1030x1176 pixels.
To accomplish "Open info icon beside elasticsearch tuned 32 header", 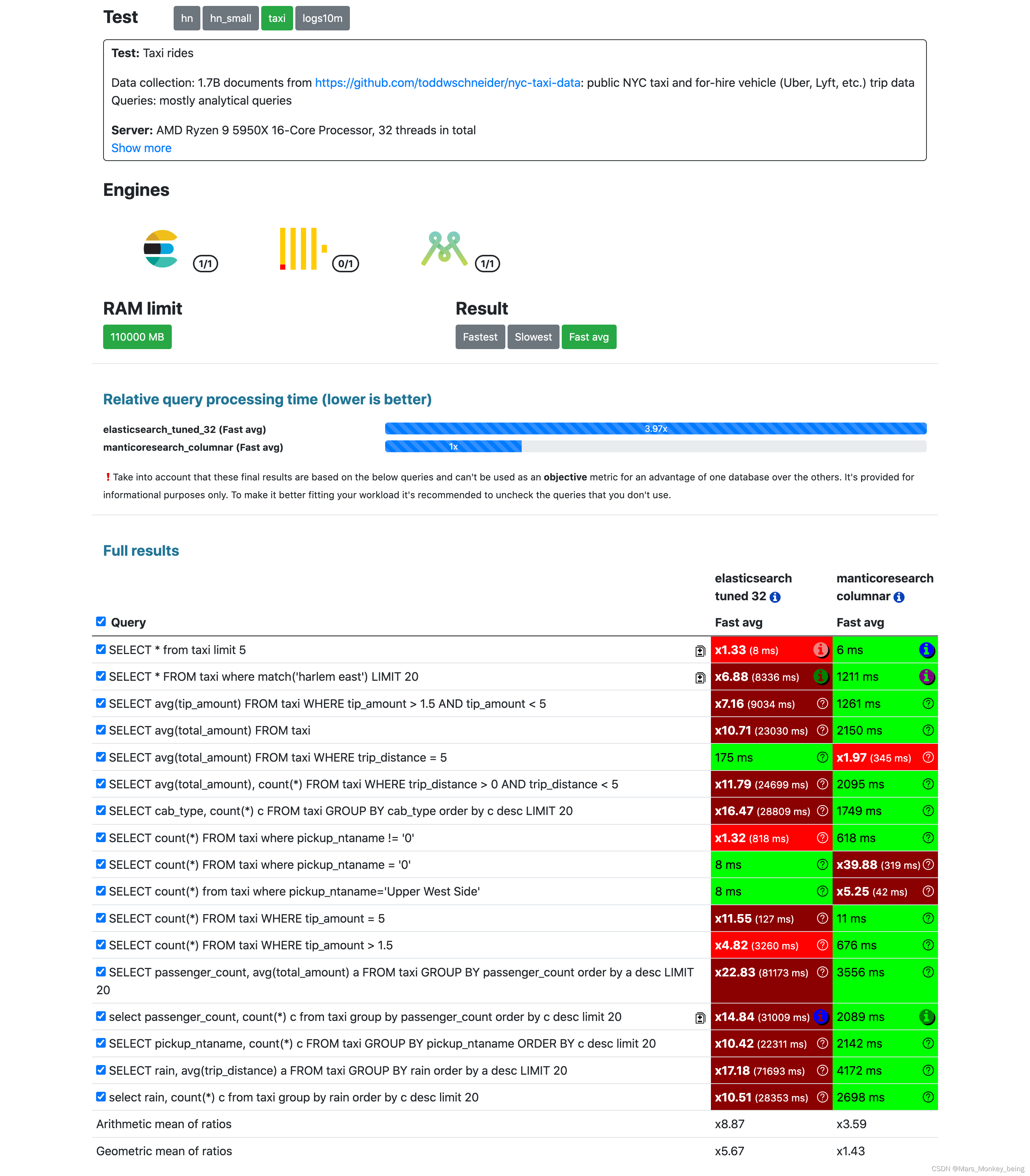I will click(x=776, y=597).
